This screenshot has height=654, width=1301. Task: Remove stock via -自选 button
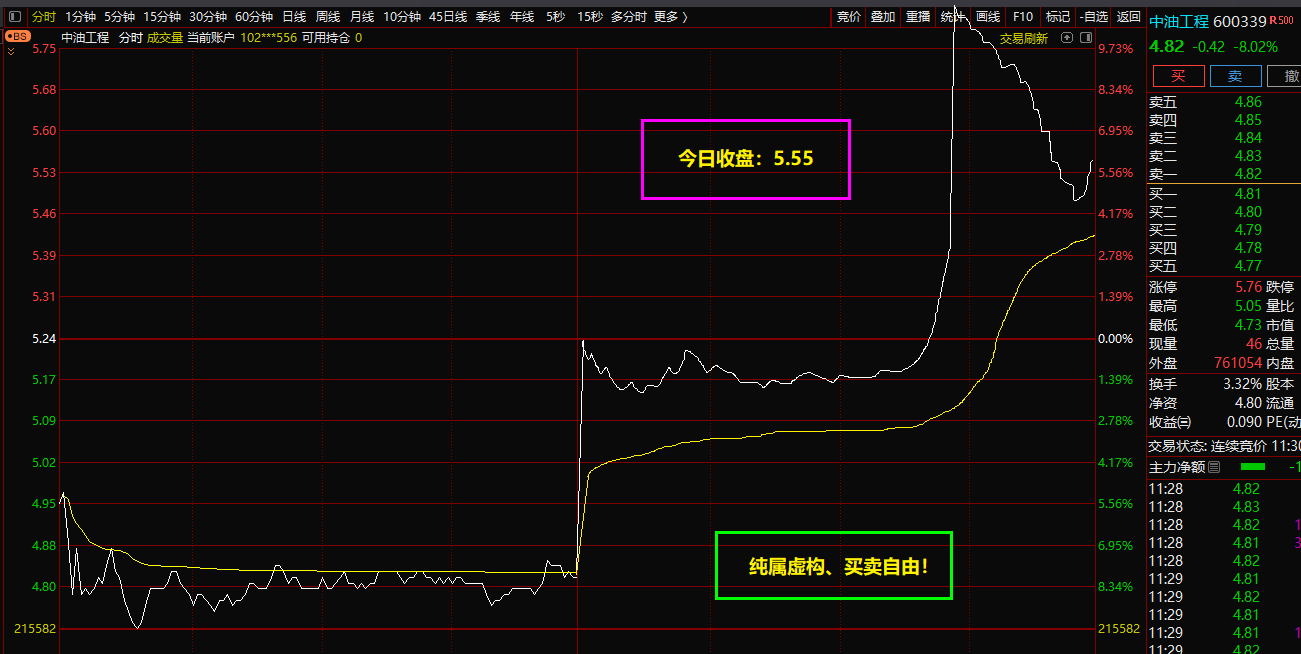click(x=1094, y=17)
